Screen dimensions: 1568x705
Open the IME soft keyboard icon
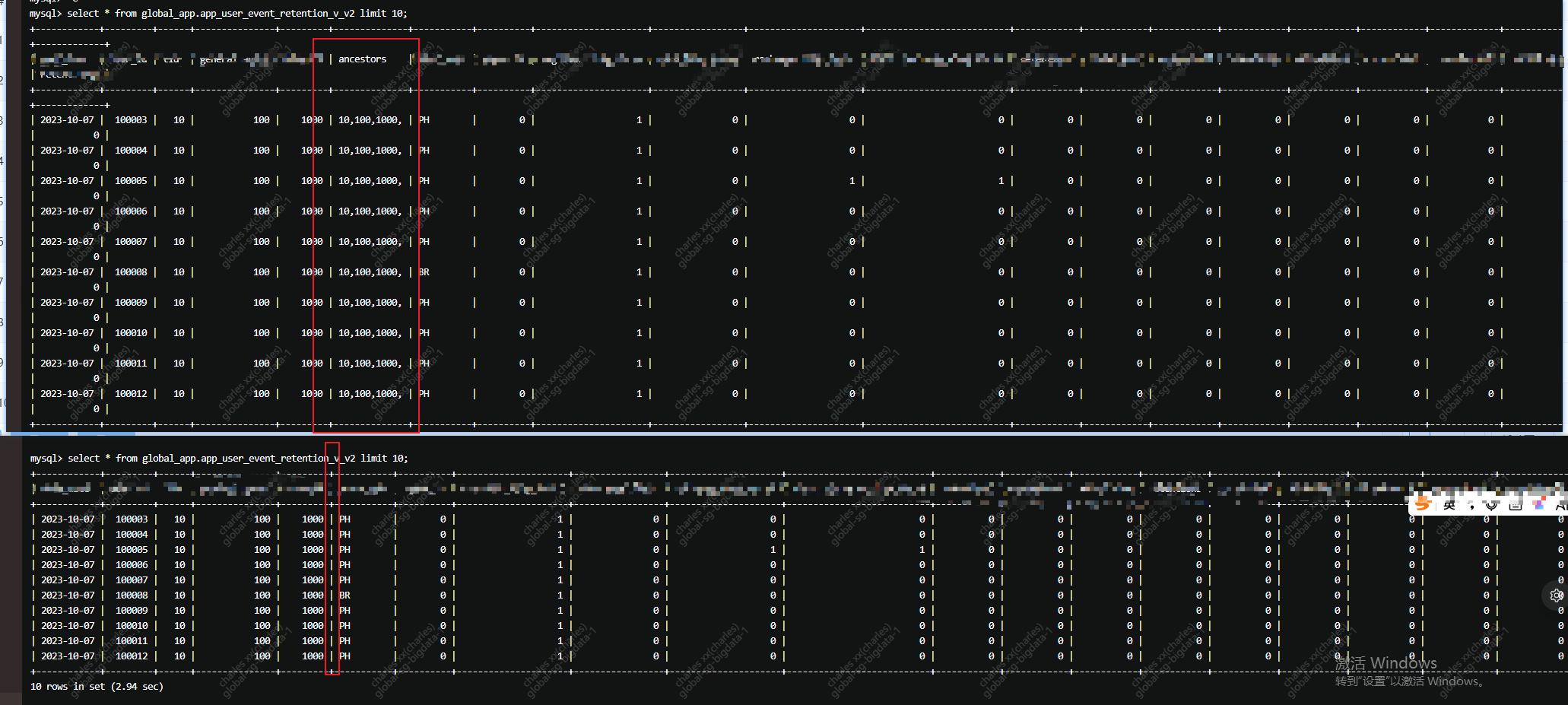coord(1516,505)
